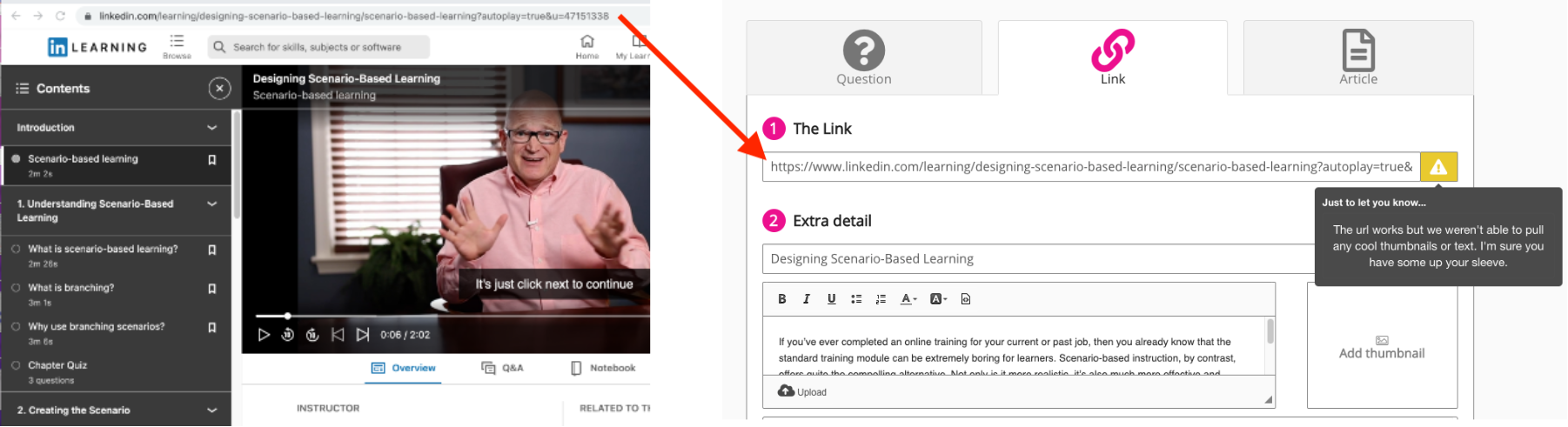Collapse Understanding Scenario-Based Learning section
1568x427 pixels.
tap(211, 204)
